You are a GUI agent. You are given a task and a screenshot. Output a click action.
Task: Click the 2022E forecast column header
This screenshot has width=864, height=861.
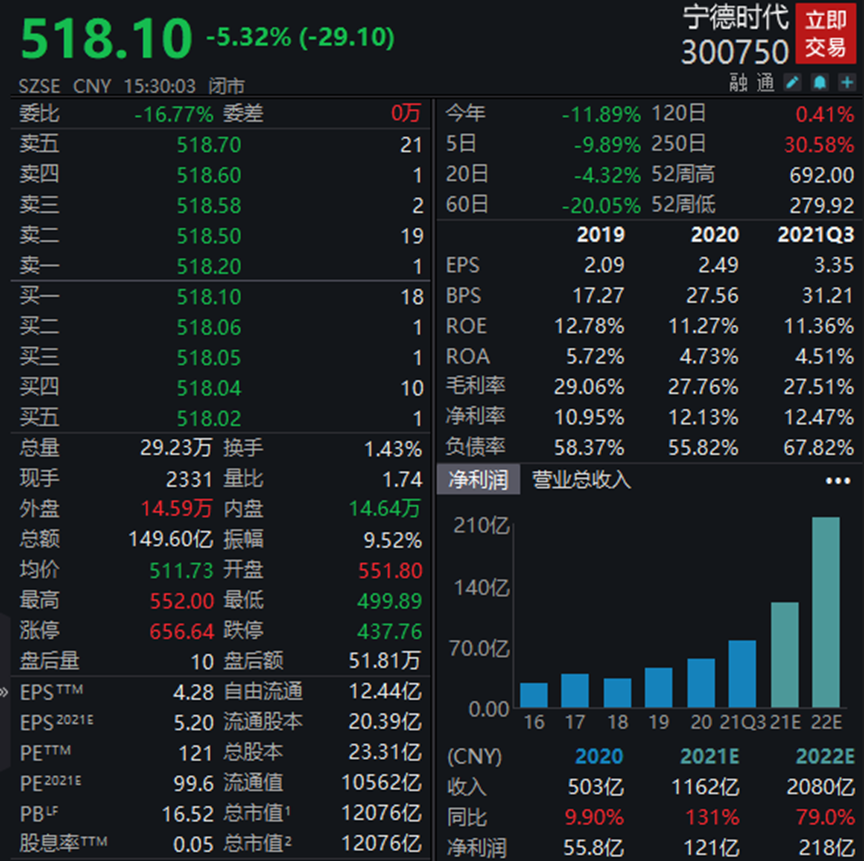point(825,756)
